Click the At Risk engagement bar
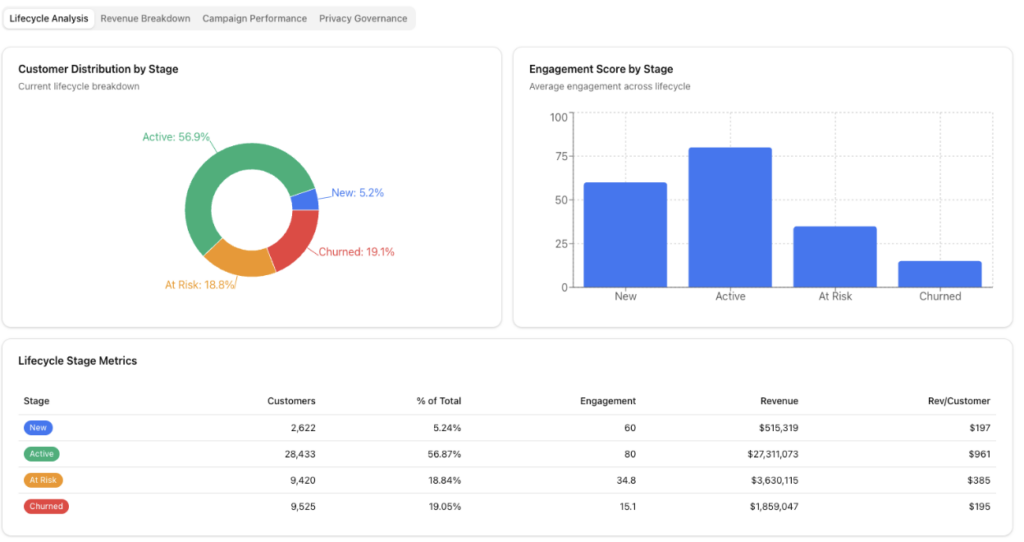Image resolution: width=1024 pixels, height=542 pixels. (835, 257)
